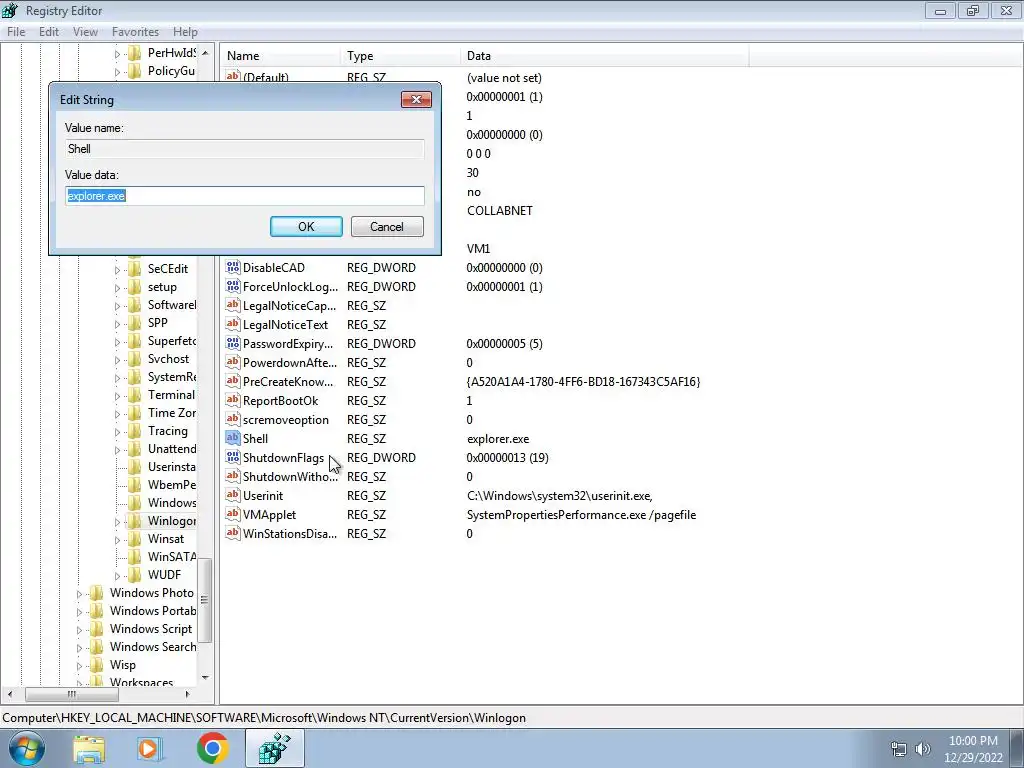This screenshot has height=768, width=1024.
Task: Select the LegalNoticeCaption string icon
Action: coord(232,305)
